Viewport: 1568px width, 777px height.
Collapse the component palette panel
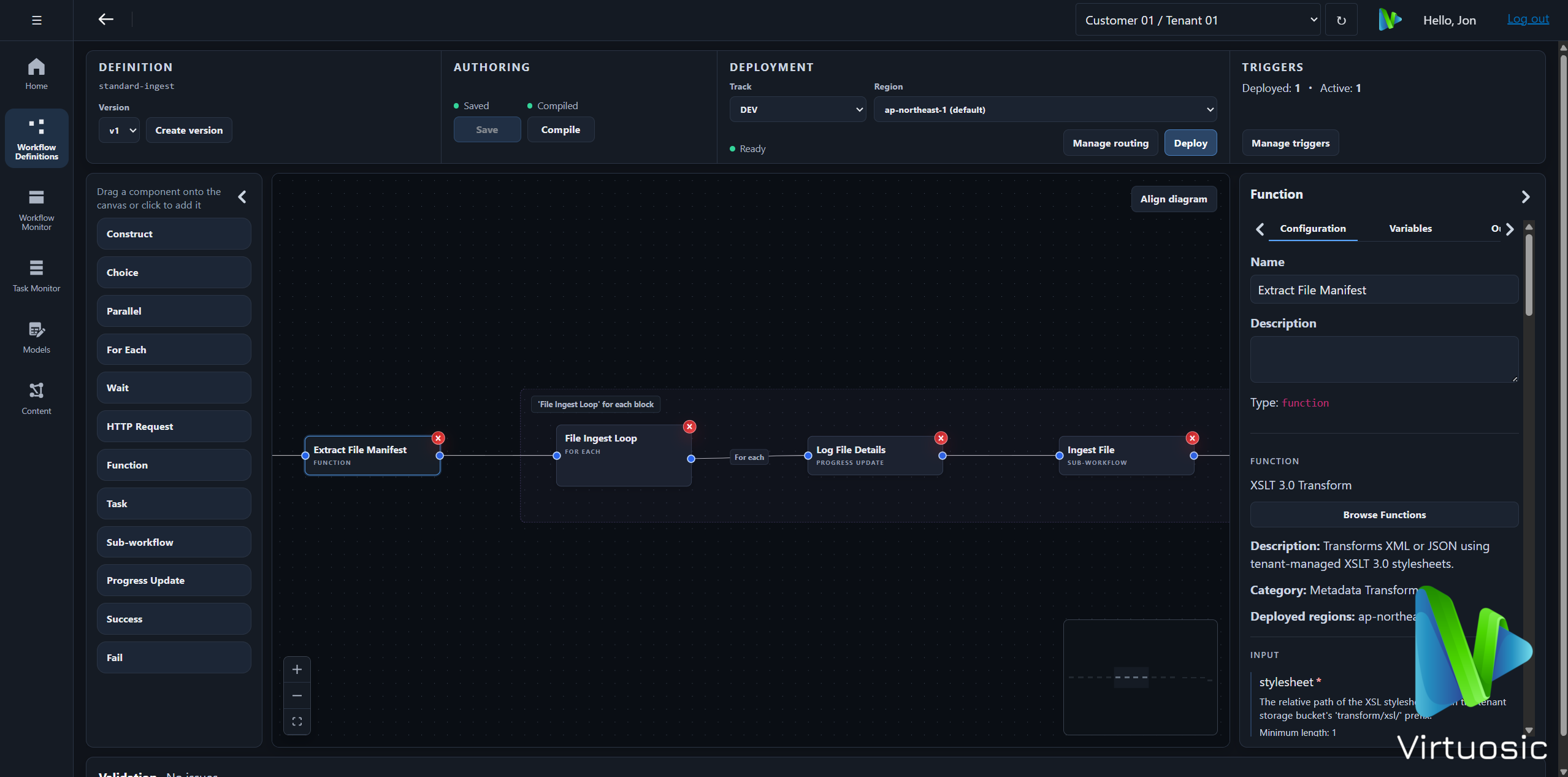click(242, 197)
